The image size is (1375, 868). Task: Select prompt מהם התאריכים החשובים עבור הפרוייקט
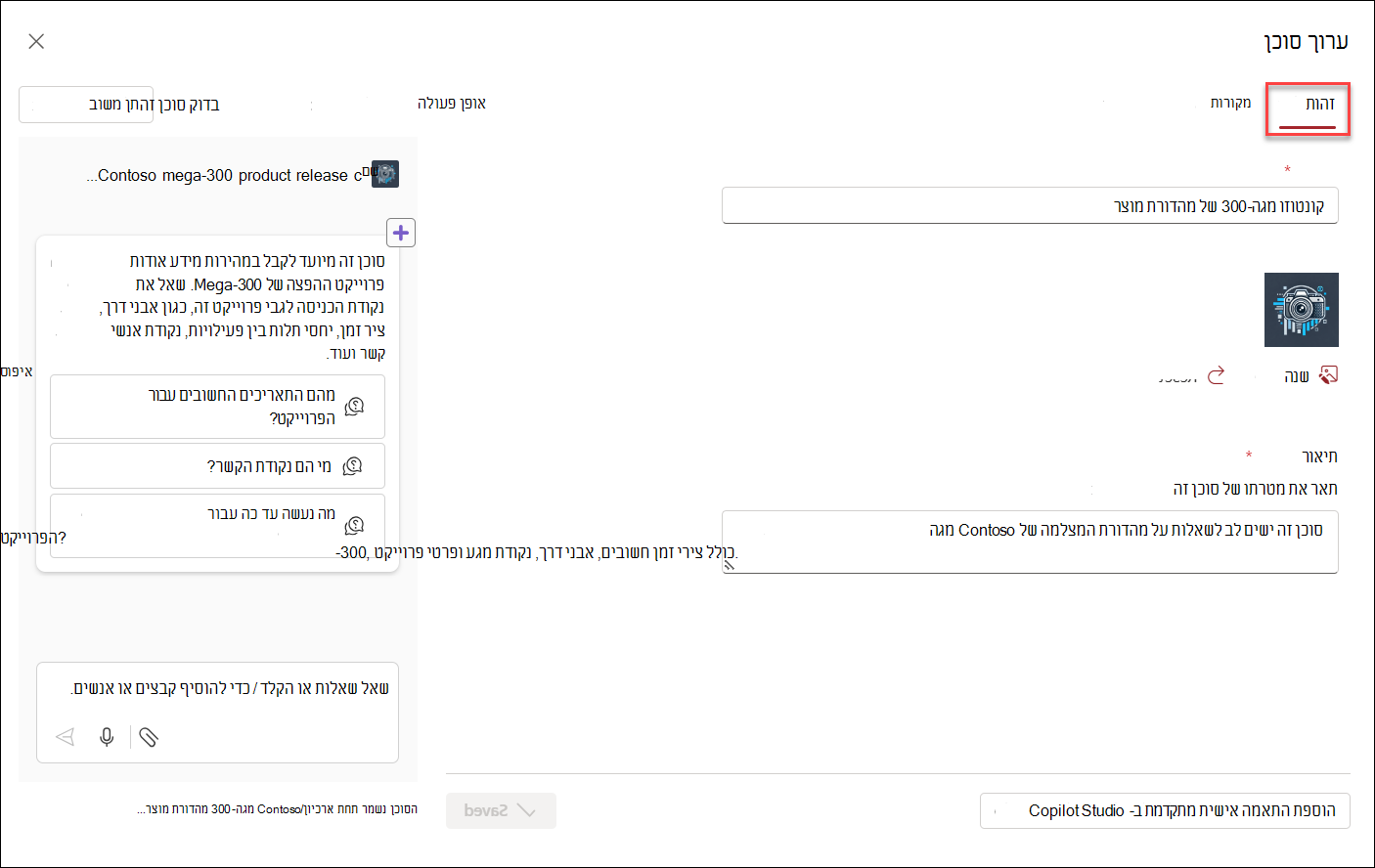click(217, 407)
